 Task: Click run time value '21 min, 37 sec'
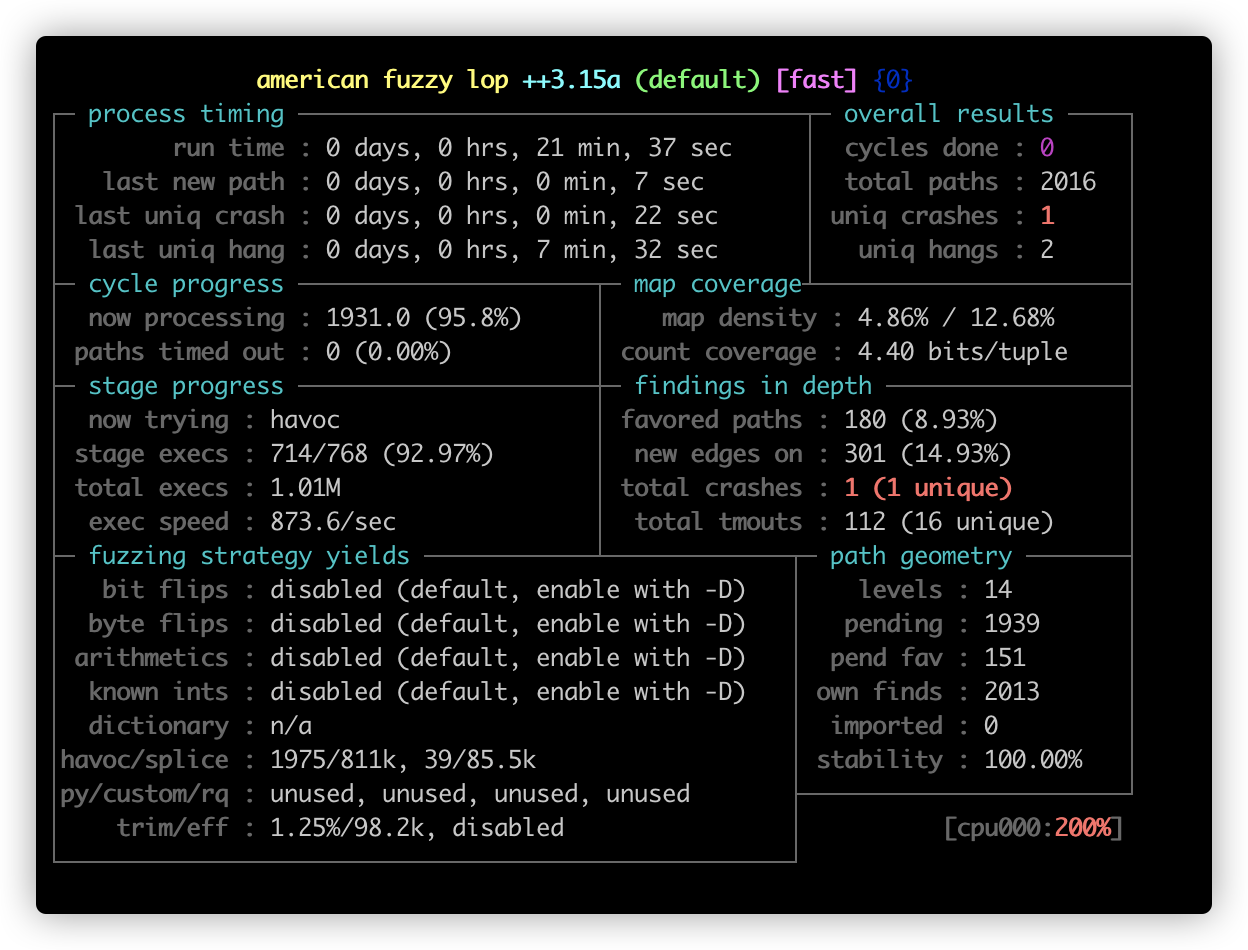[634, 148]
